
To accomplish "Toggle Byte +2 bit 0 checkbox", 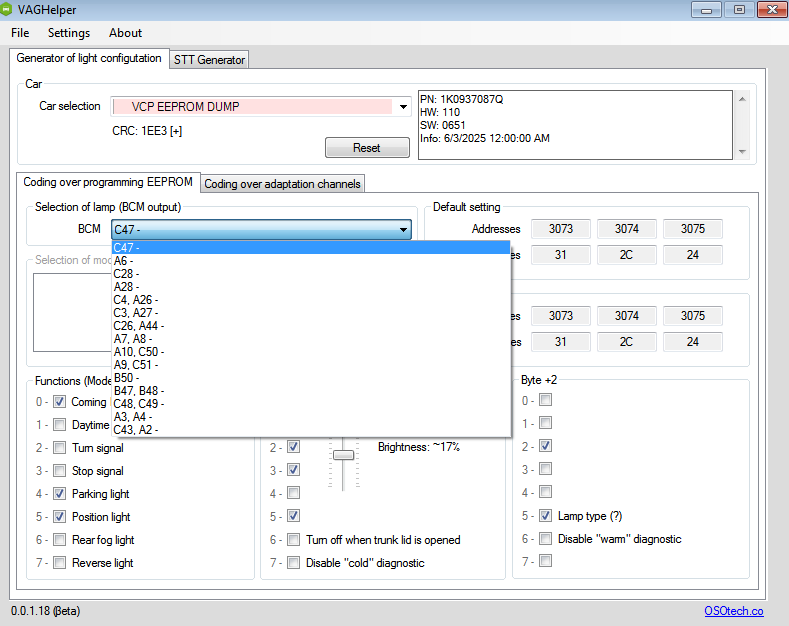I will 545,400.
